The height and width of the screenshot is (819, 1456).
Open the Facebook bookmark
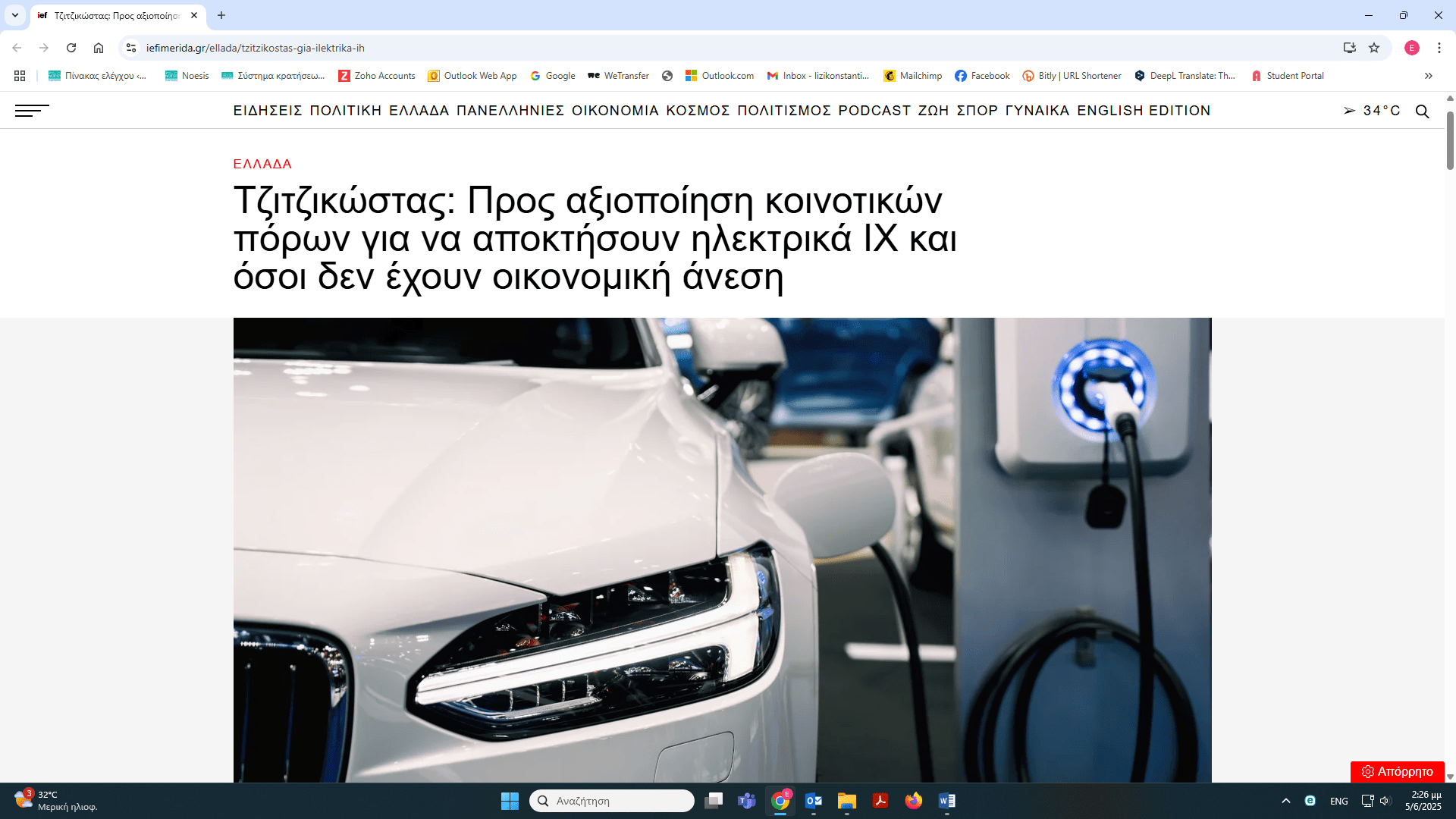pos(982,76)
